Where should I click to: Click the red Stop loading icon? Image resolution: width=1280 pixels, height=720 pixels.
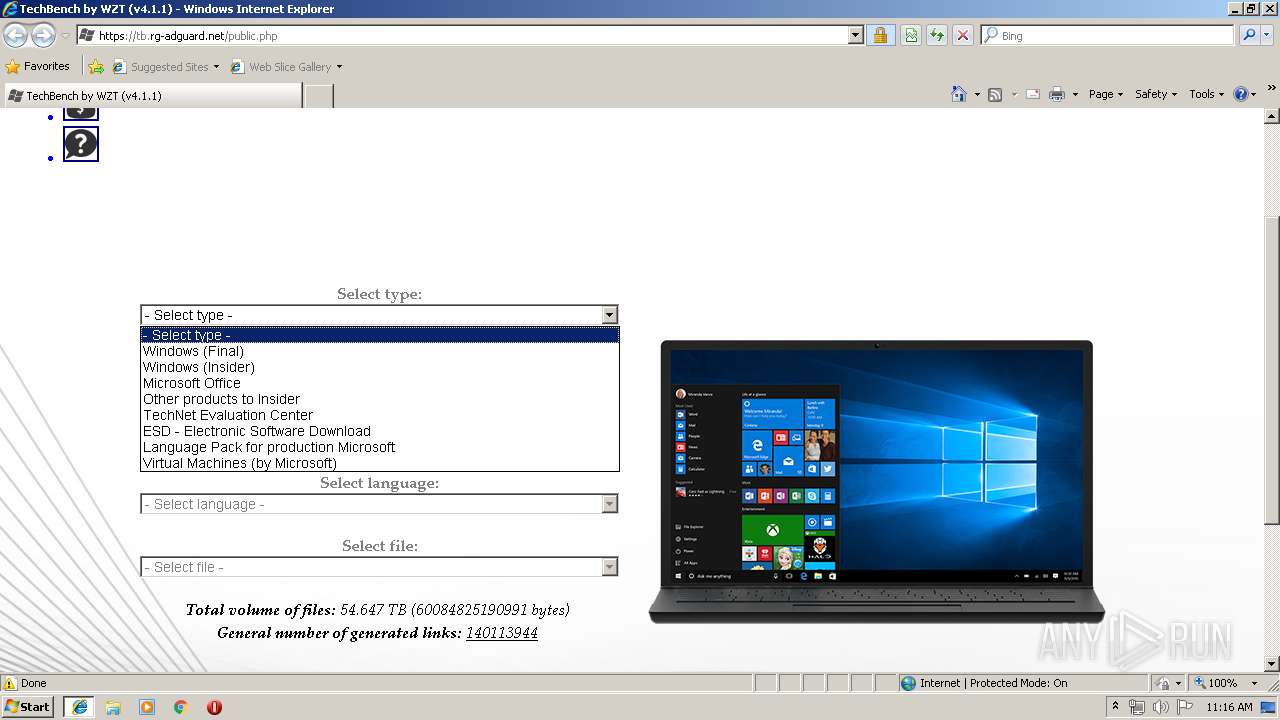click(x=963, y=35)
